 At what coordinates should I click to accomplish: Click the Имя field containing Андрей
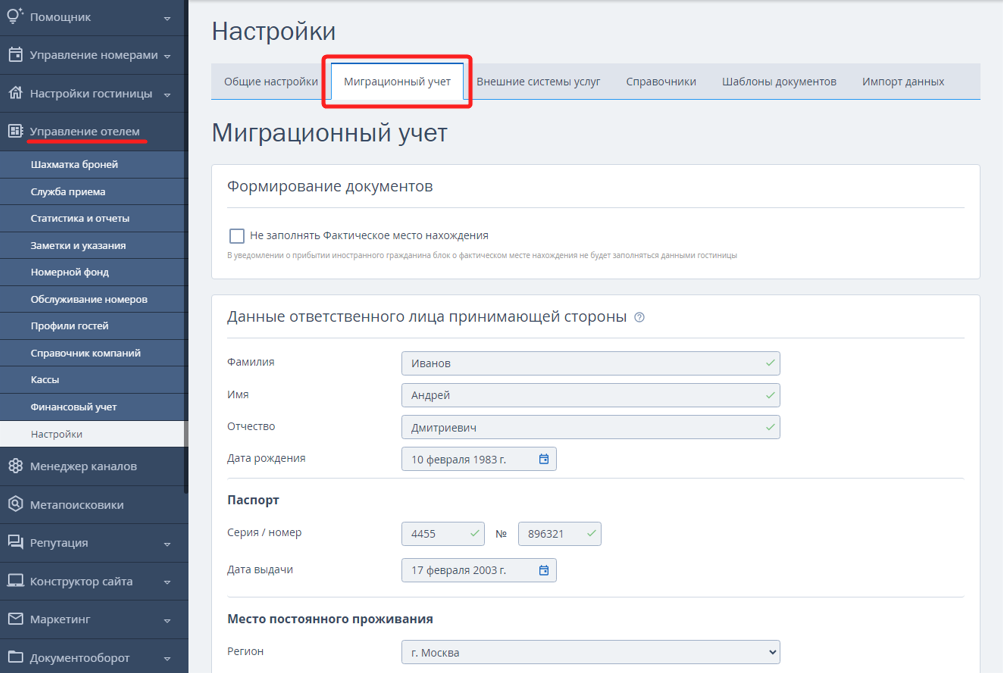point(590,395)
